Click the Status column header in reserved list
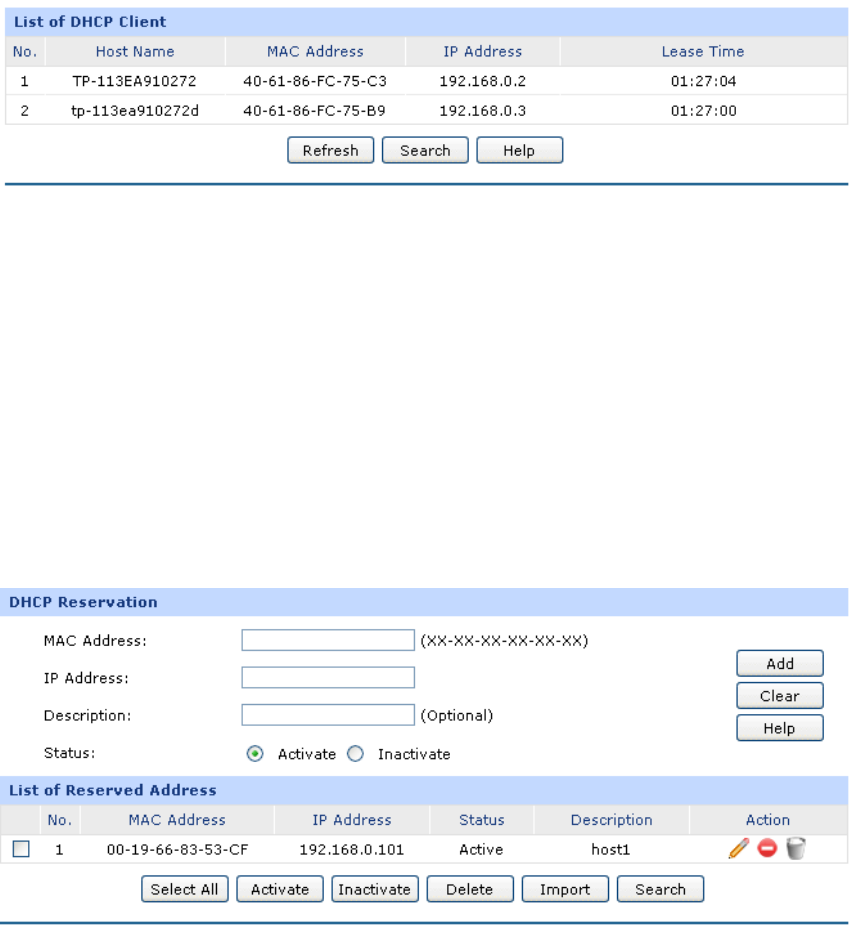Viewport: 851px width, 927px height. (x=481, y=820)
